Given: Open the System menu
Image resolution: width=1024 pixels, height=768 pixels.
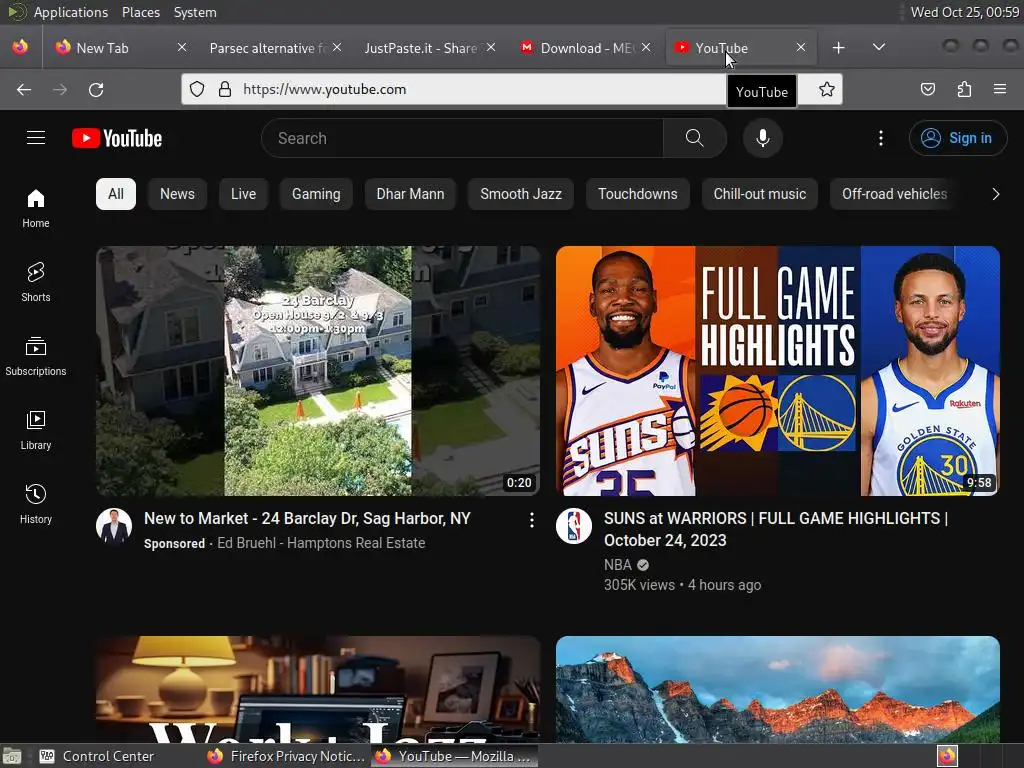Looking at the screenshot, I should coord(195,12).
